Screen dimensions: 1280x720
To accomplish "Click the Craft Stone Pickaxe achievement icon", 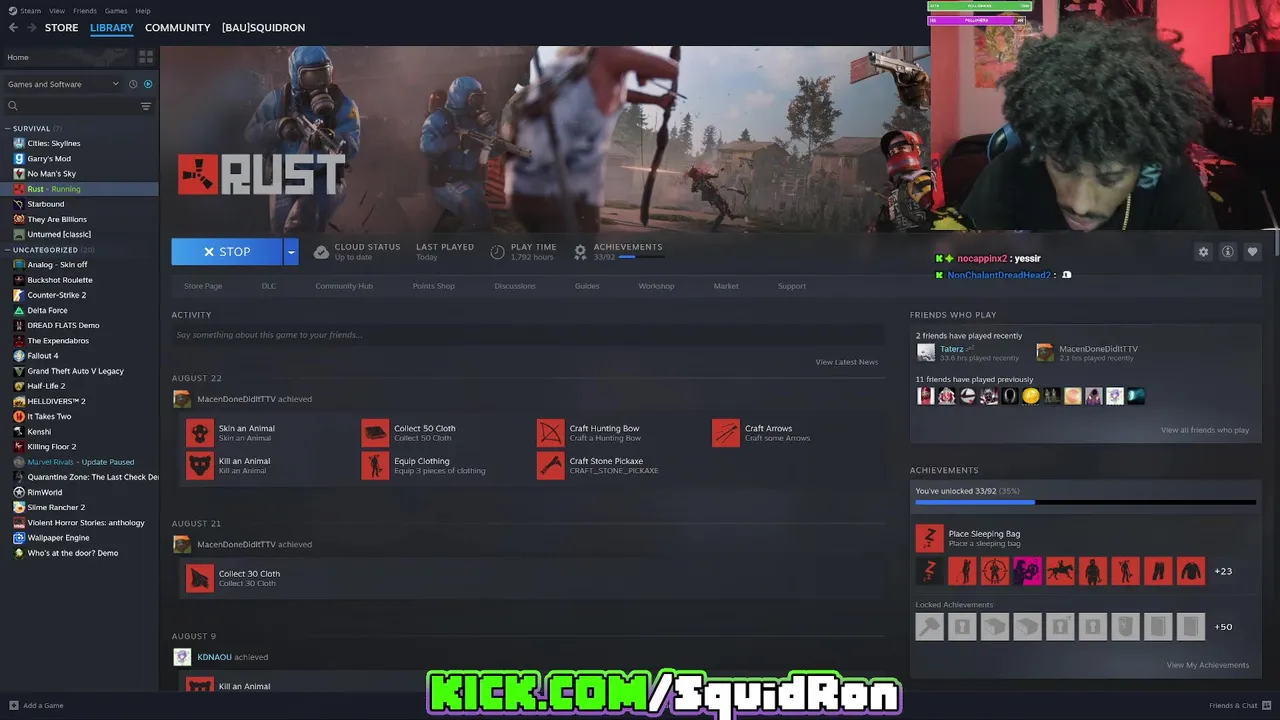I will [x=551, y=465].
